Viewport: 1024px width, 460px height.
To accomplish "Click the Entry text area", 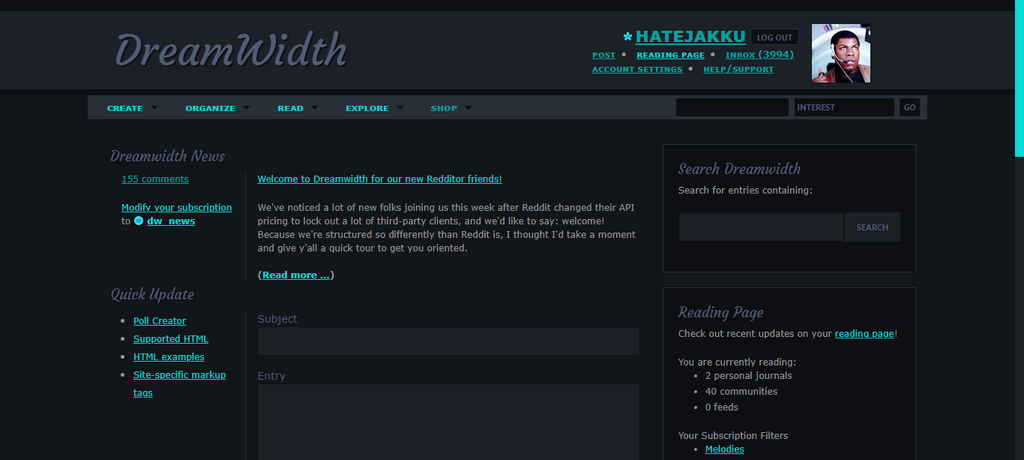I will click(448, 422).
